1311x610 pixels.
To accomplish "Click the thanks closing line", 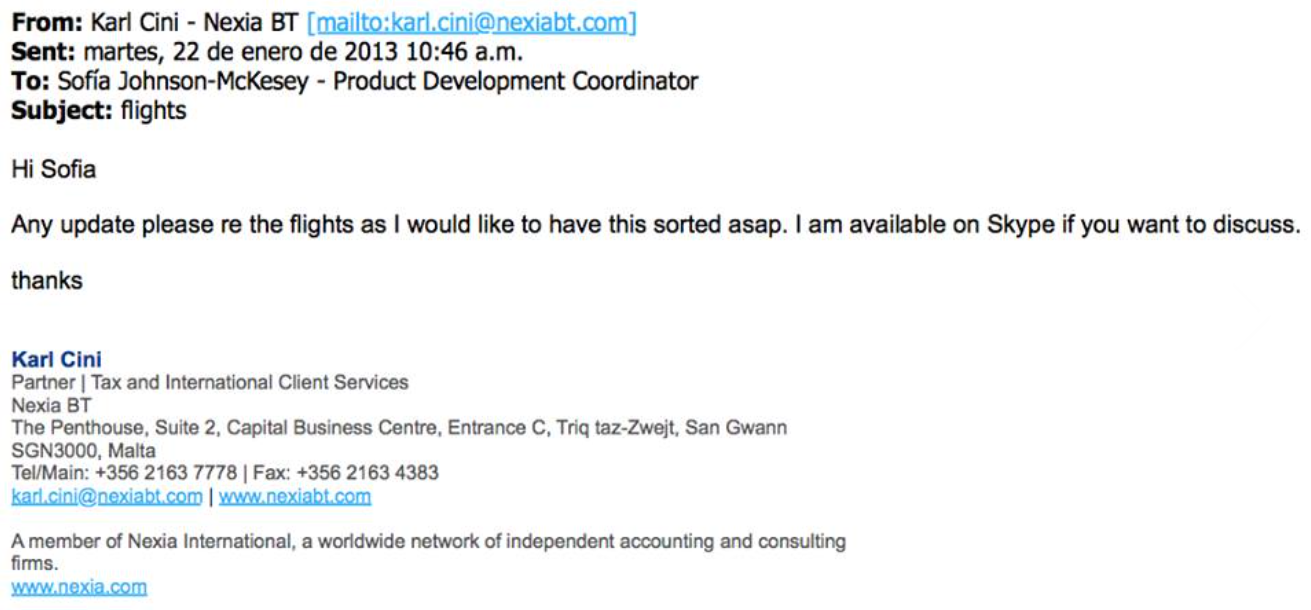I will [47, 281].
